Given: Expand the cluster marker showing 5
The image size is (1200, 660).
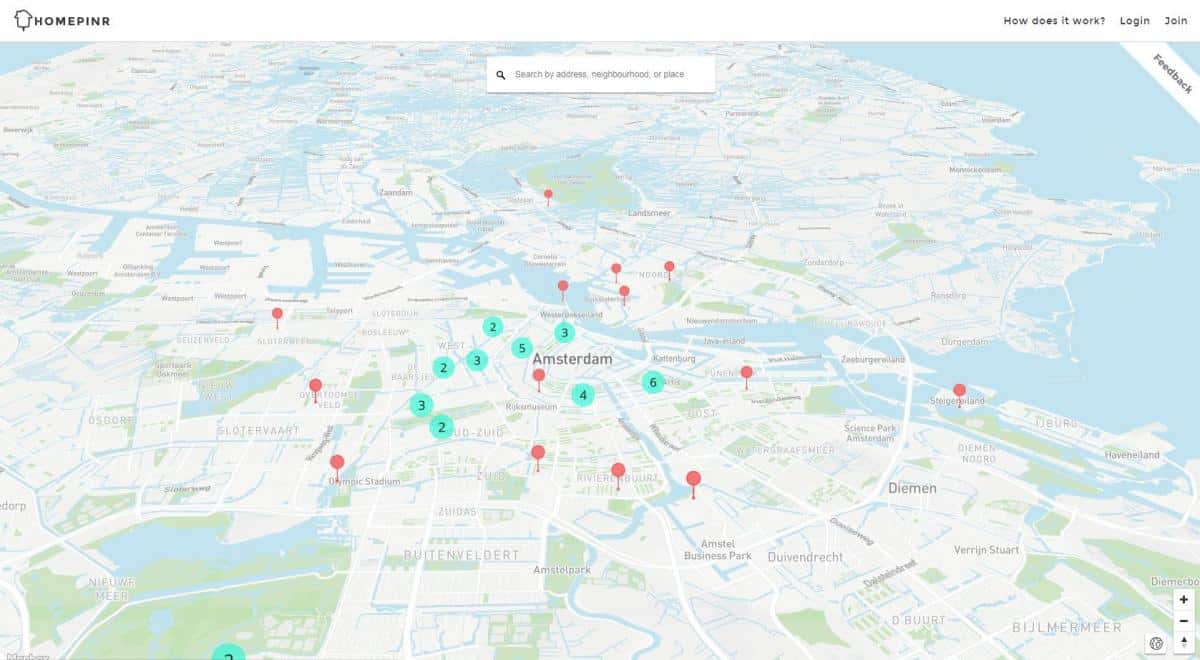Looking at the screenshot, I should point(521,348).
